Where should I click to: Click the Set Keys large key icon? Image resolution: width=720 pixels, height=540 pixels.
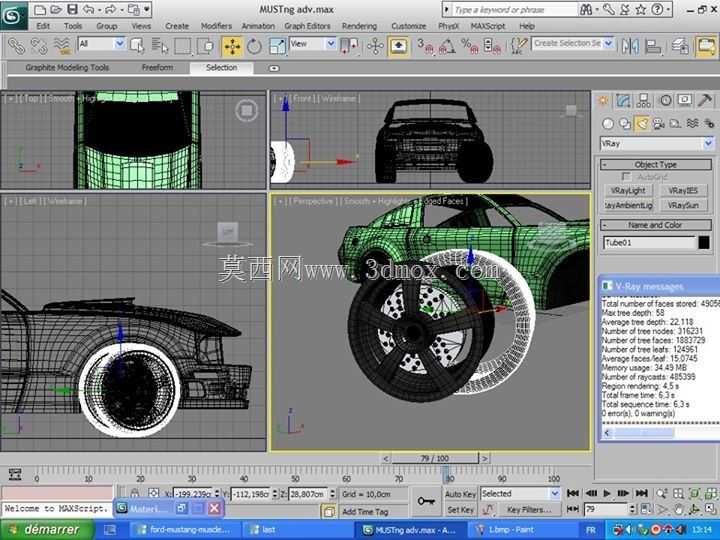[x=426, y=501]
